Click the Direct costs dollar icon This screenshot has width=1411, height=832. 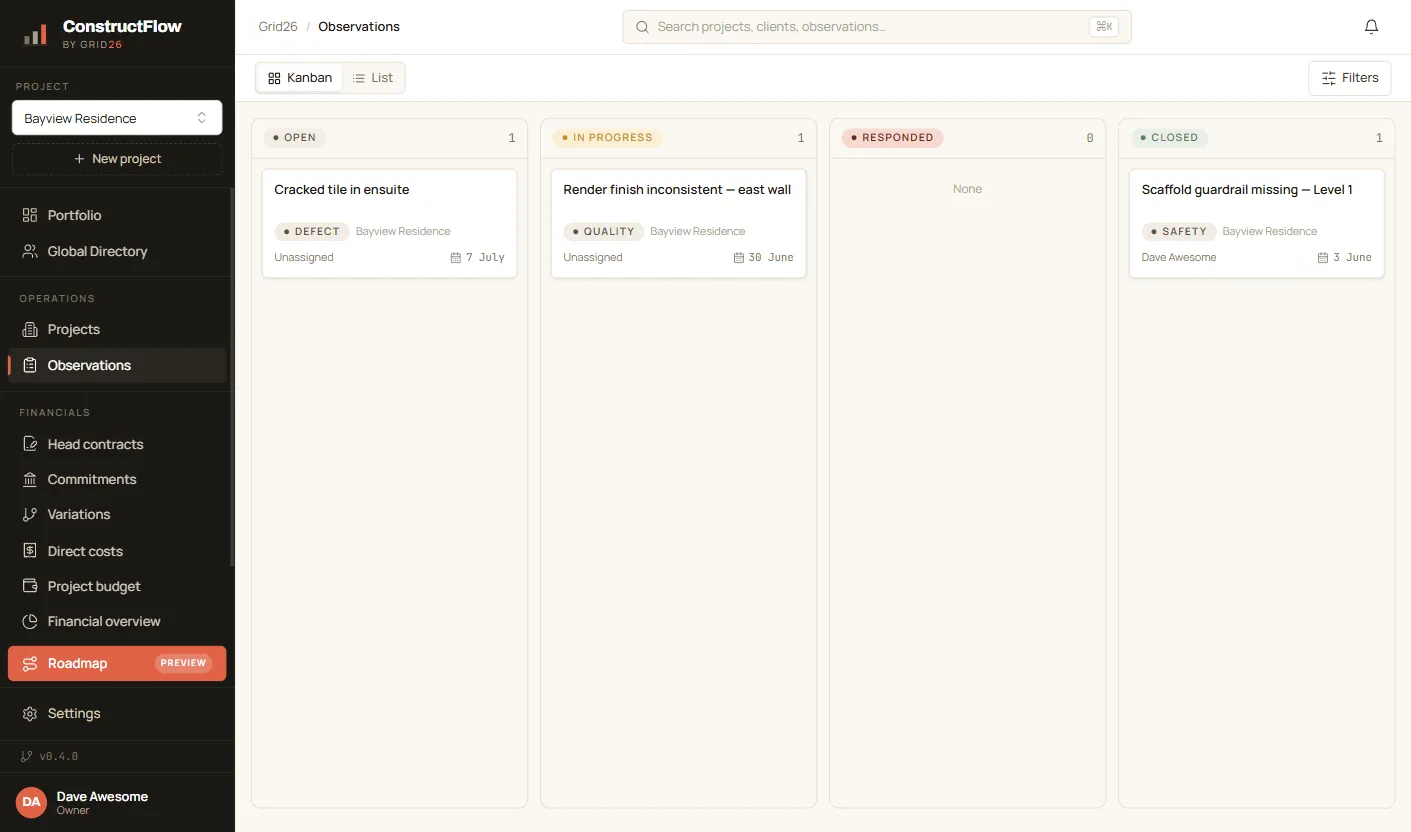tap(30, 551)
